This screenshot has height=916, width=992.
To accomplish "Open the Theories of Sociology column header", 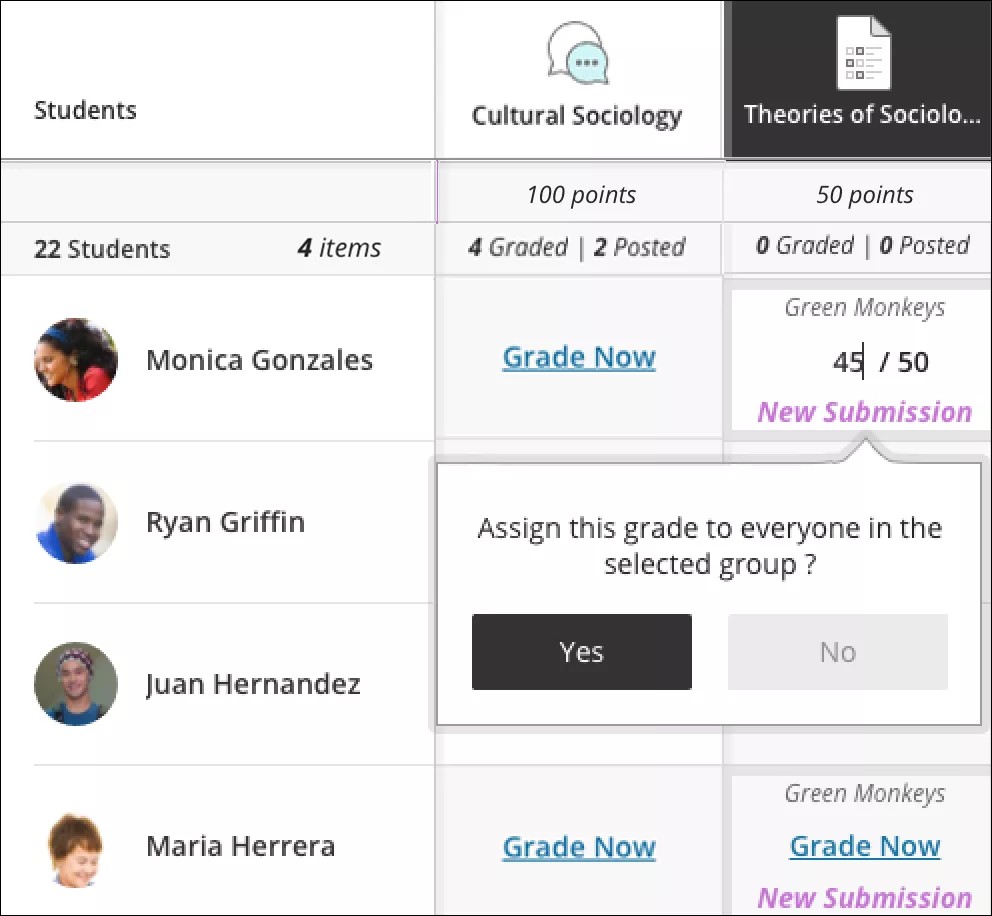I will pos(862,115).
